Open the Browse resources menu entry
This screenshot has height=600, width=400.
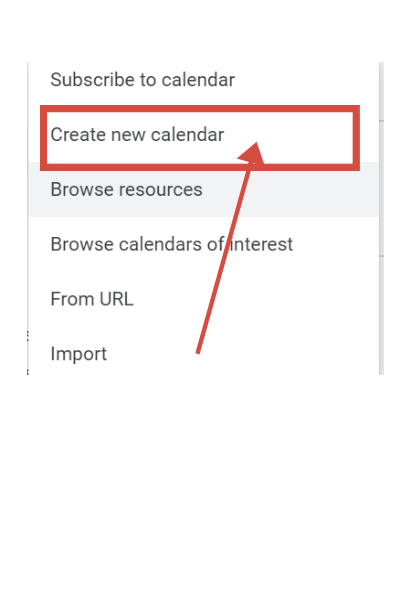coord(126,189)
